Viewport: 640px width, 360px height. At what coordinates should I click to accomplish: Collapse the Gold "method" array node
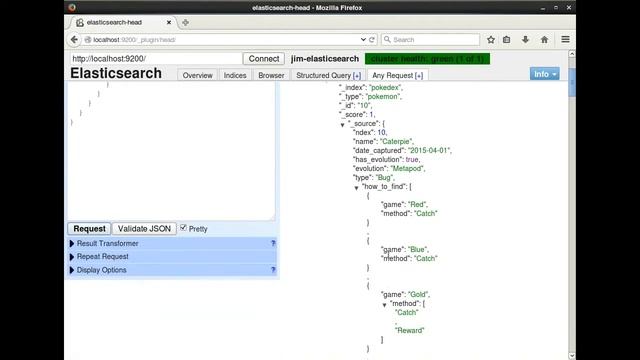tap(384, 305)
